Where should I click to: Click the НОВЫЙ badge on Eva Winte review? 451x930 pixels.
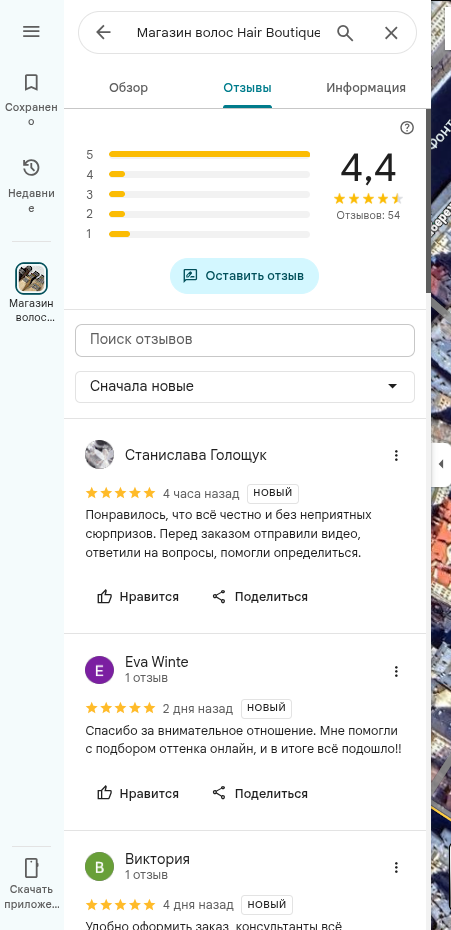[x=266, y=708]
